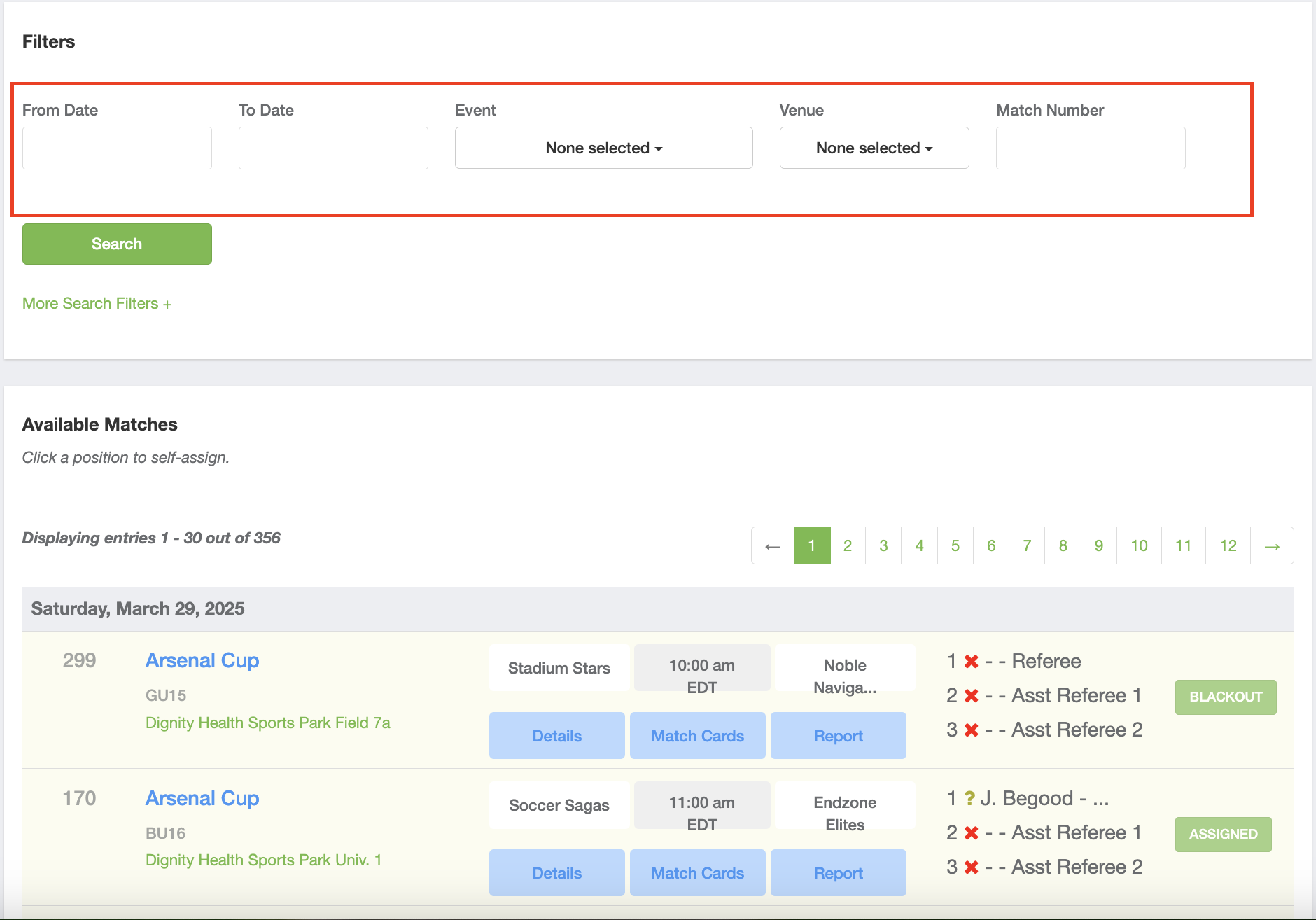Self-assign Referee position for match 299

(1046, 661)
